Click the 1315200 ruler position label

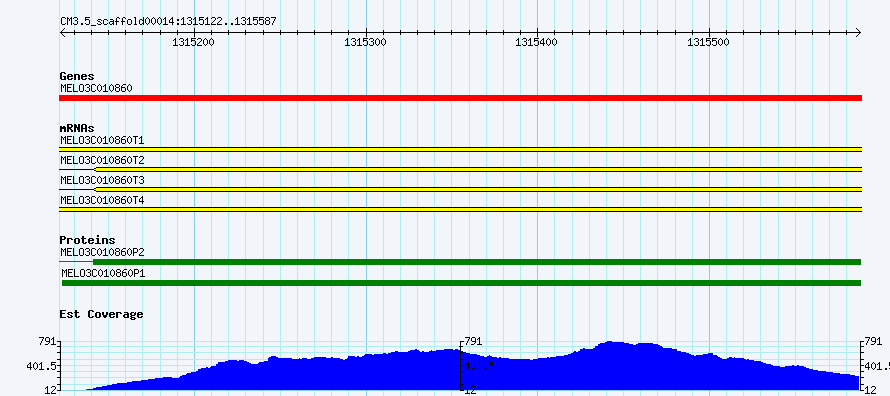coord(194,43)
